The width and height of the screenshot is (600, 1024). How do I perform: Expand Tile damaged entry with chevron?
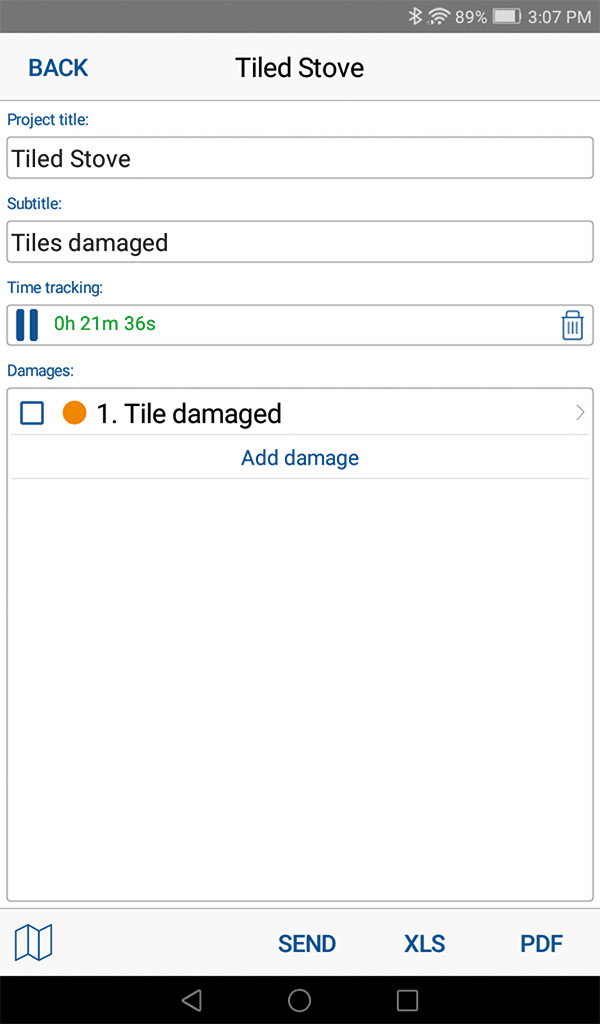point(580,413)
